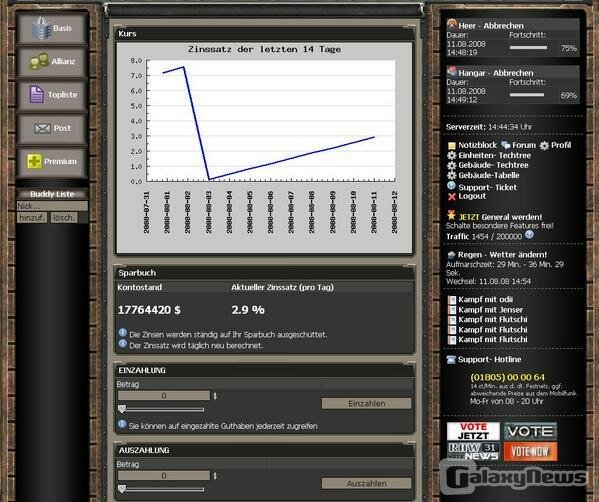599x502 pixels.
Task: Click the Auszahlung Betrag input field
Action: [164, 476]
